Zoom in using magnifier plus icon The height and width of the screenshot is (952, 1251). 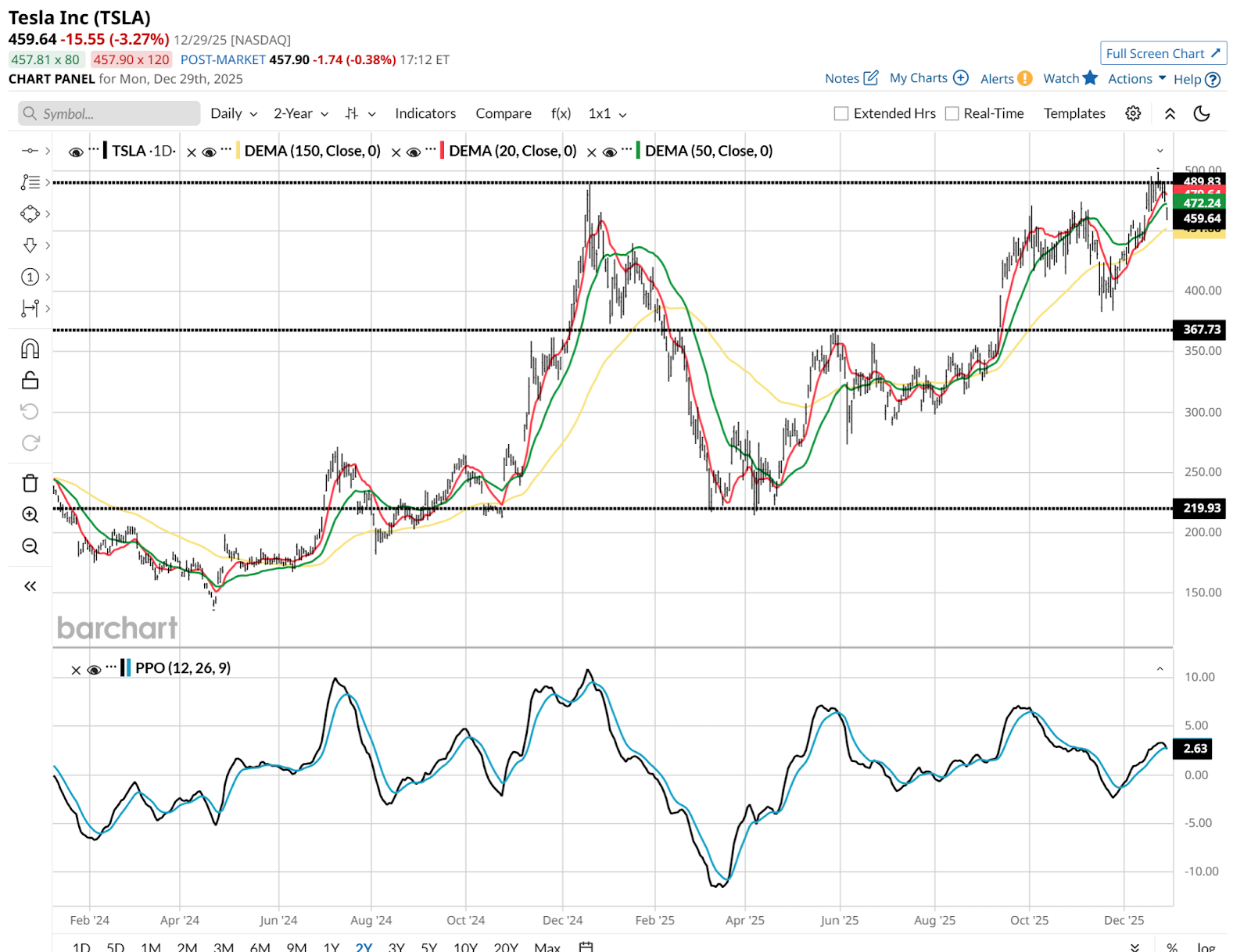coord(30,514)
